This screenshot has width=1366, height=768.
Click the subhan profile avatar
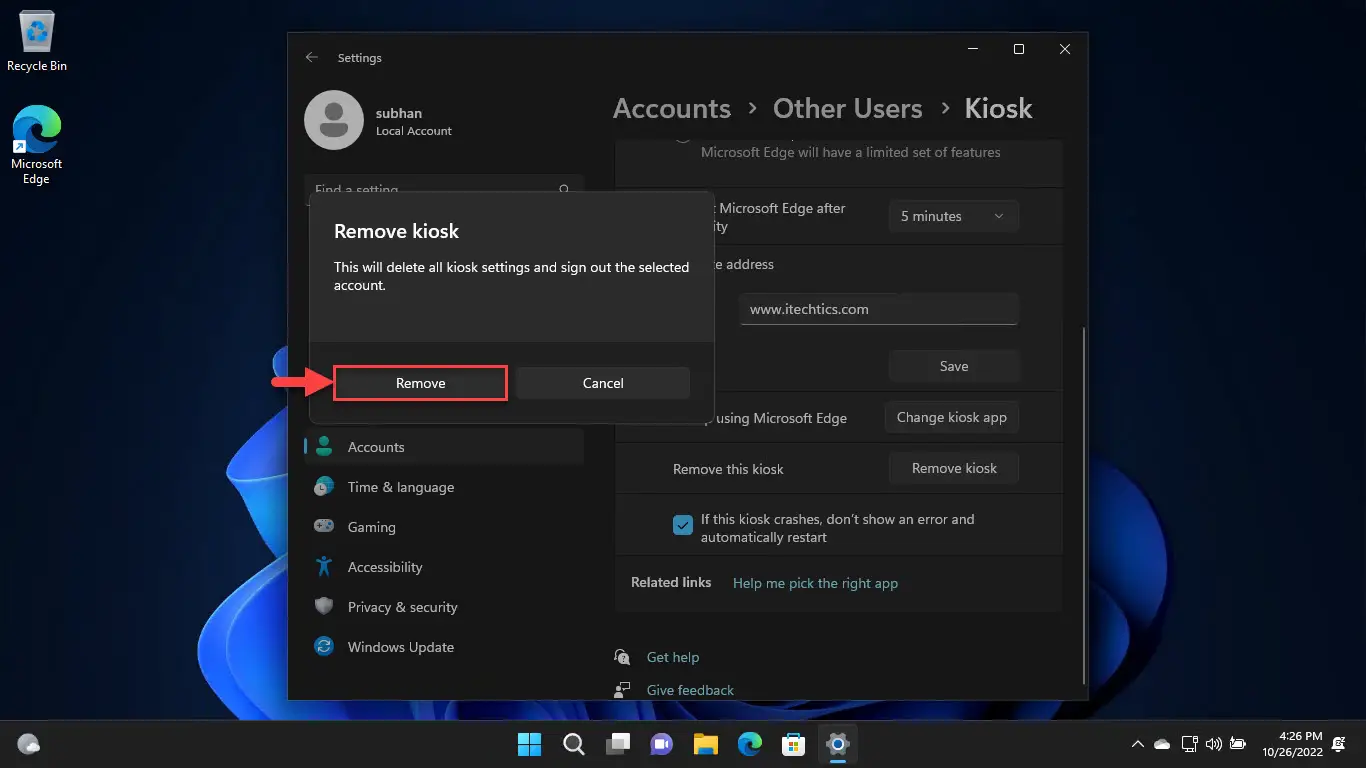coord(333,120)
